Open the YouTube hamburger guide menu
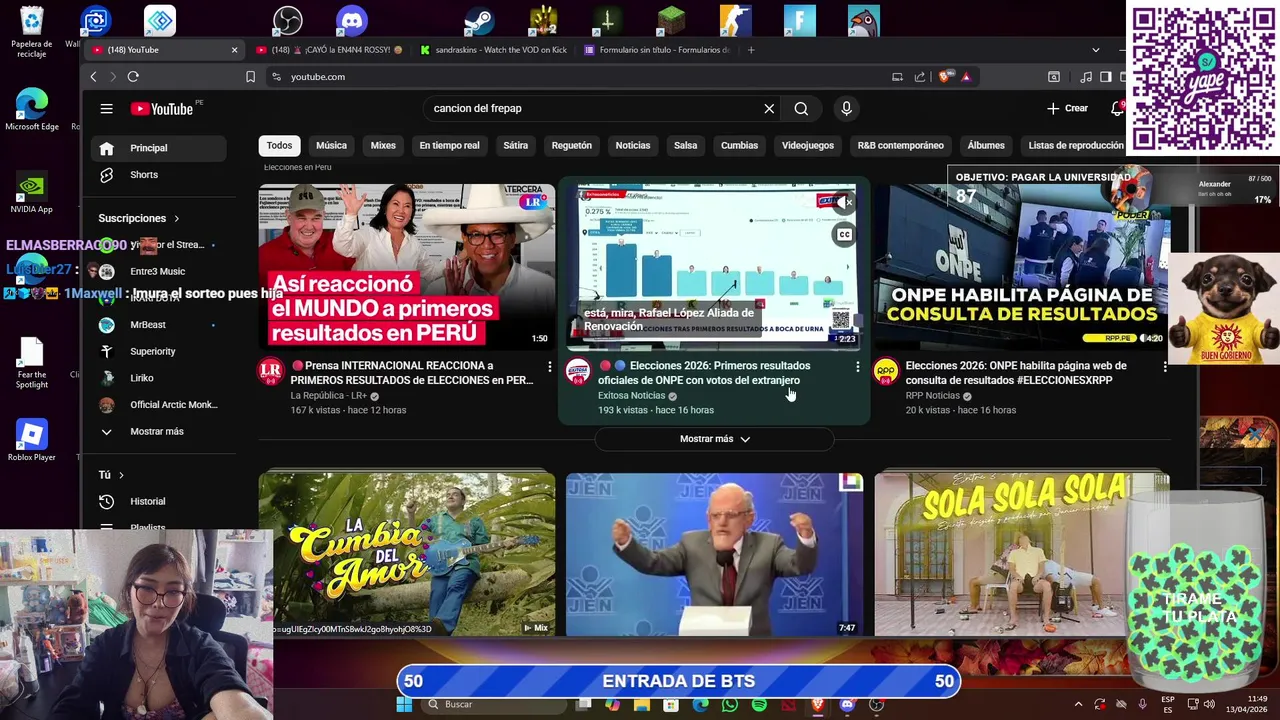This screenshot has height=720, width=1280. point(106,108)
